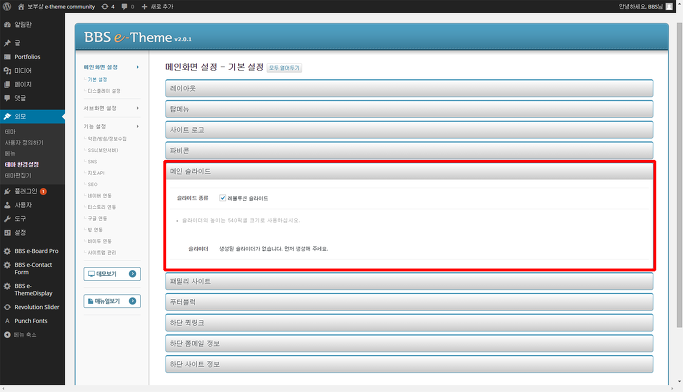683x392 pixels.
Task: Click the horizontal page scrollbar
Action: click(338, 389)
